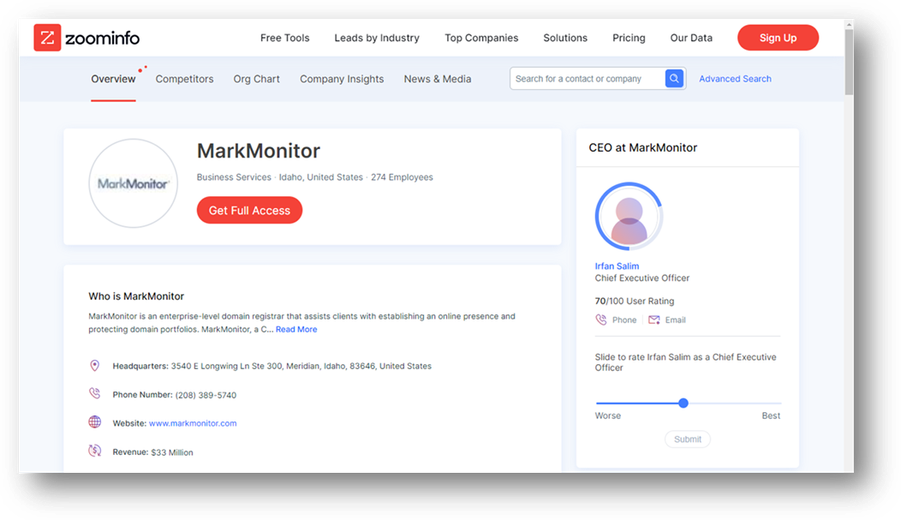
Task: Click the Worse slider label
Action: tap(608, 416)
